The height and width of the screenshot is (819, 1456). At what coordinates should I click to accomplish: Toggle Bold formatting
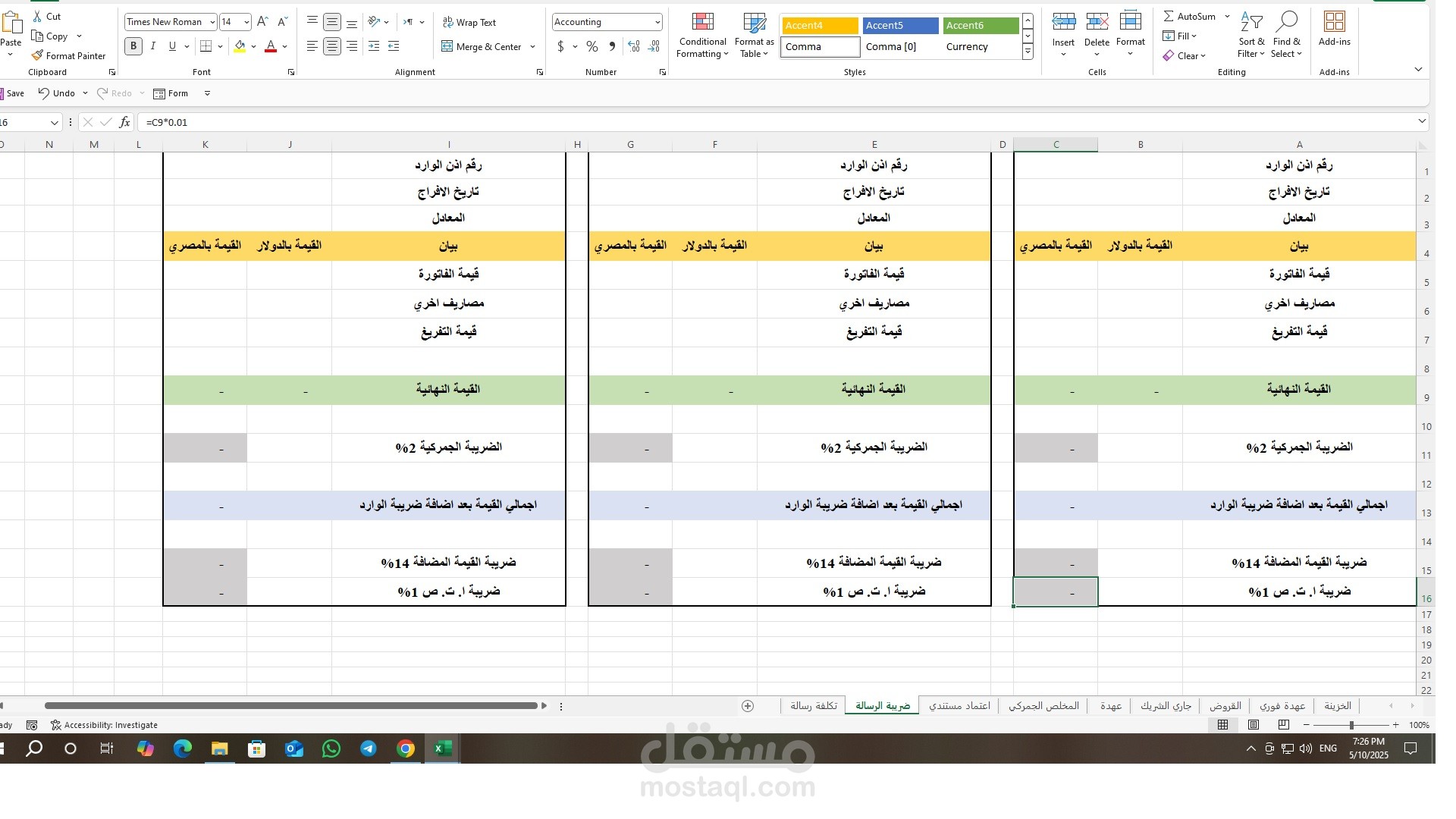(133, 46)
